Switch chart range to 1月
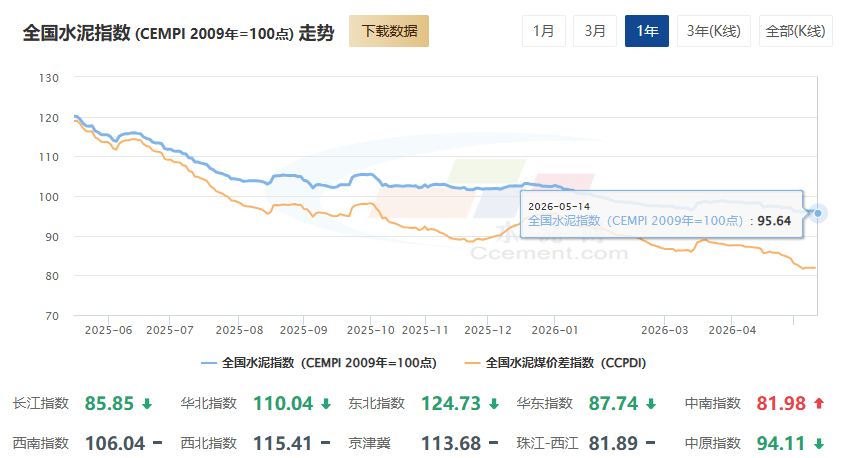The width and height of the screenshot is (844, 458). [544, 31]
